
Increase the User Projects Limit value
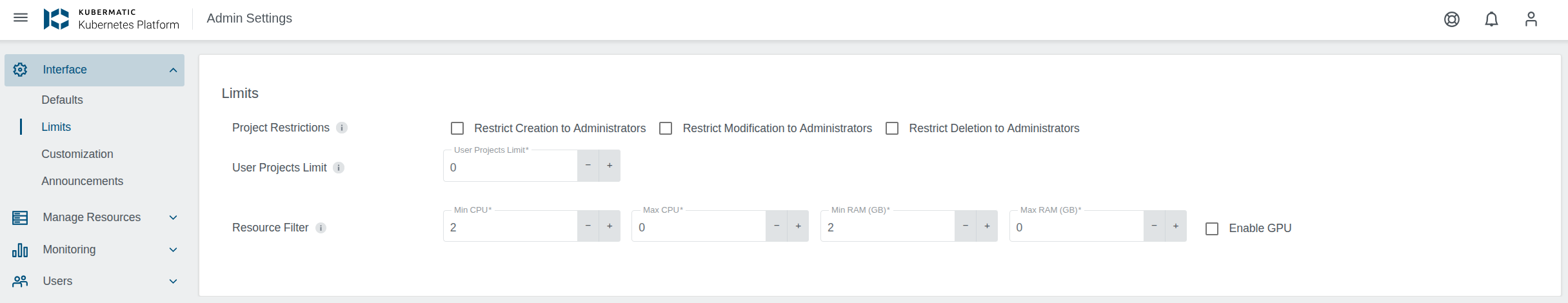[610, 166]
